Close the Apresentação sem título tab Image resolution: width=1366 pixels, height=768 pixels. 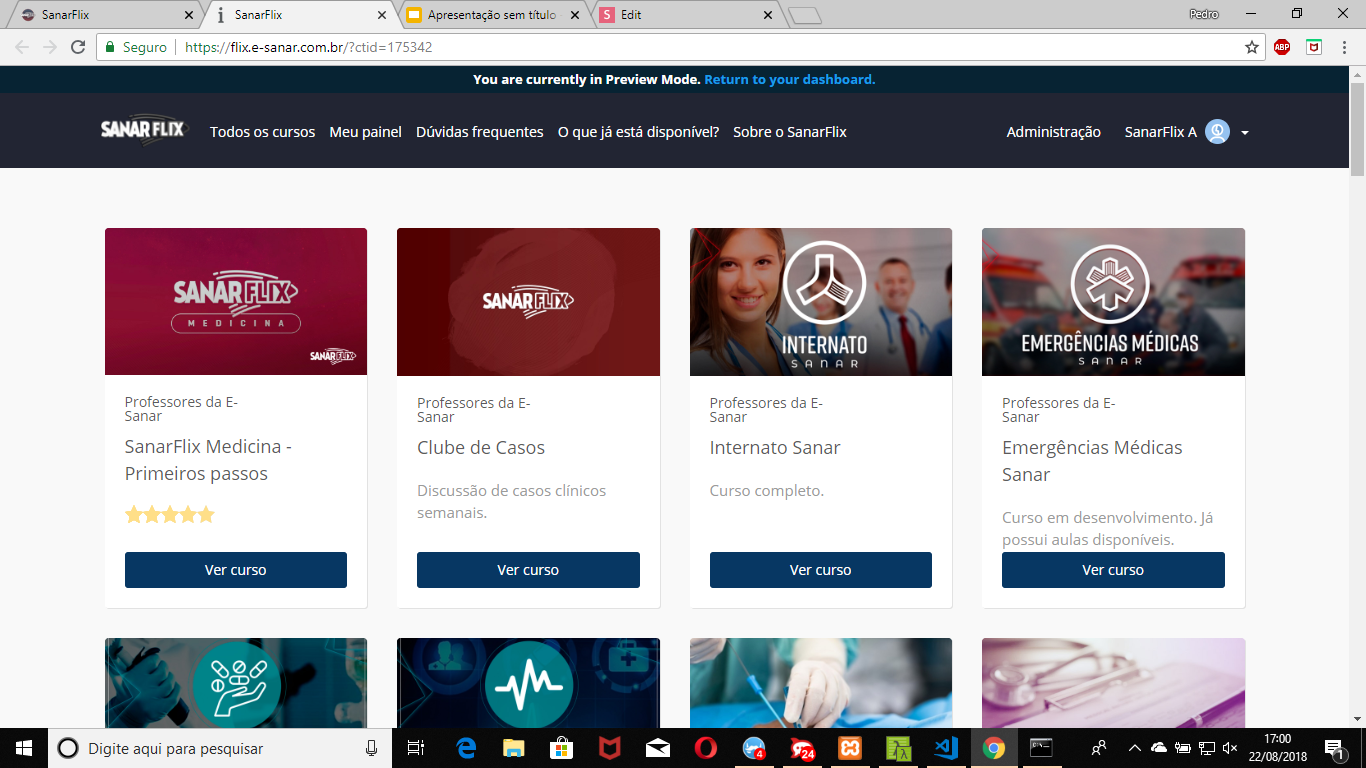point(575,15)
